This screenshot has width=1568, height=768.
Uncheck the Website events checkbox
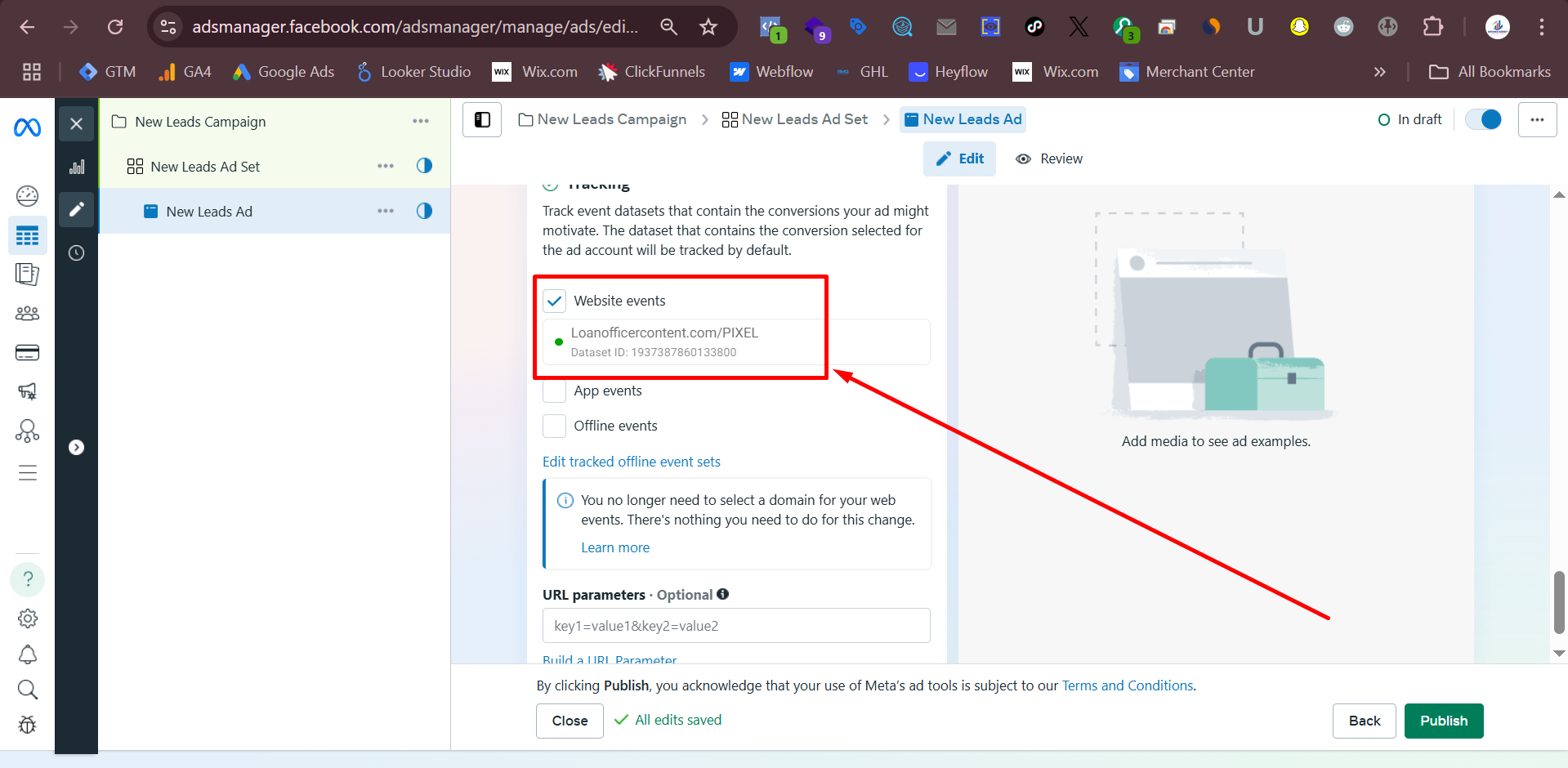(555, 301)
